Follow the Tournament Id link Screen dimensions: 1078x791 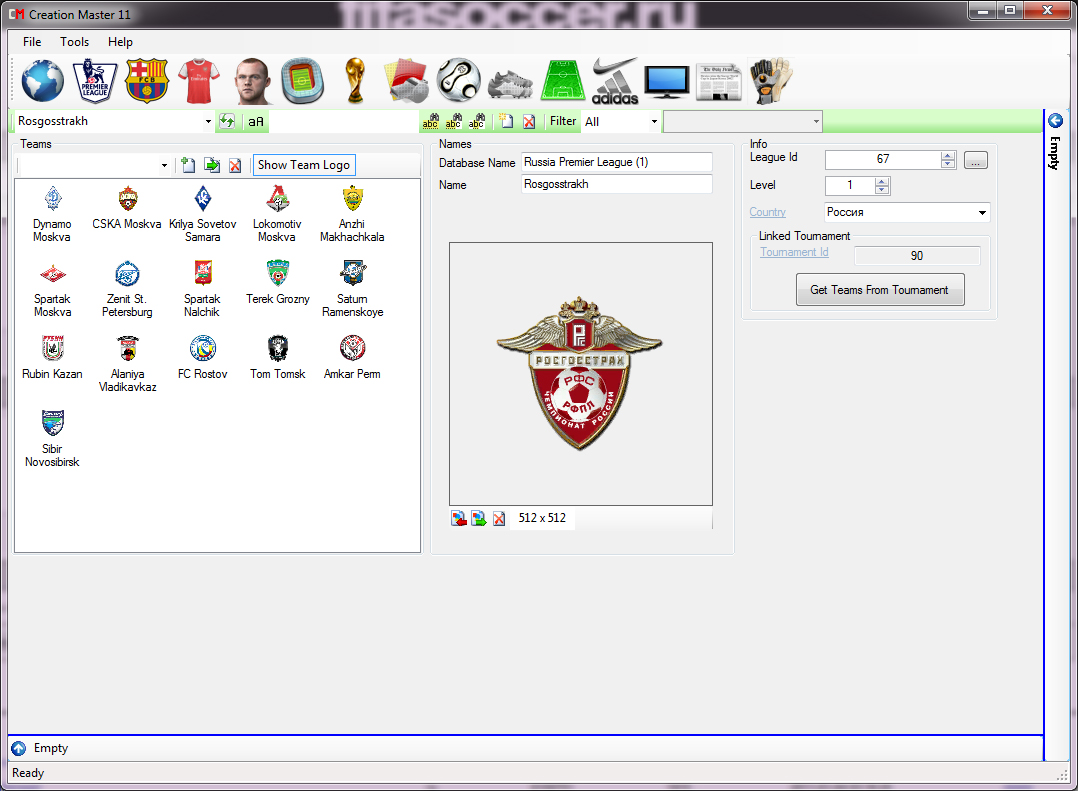click(x=794, y=252)
